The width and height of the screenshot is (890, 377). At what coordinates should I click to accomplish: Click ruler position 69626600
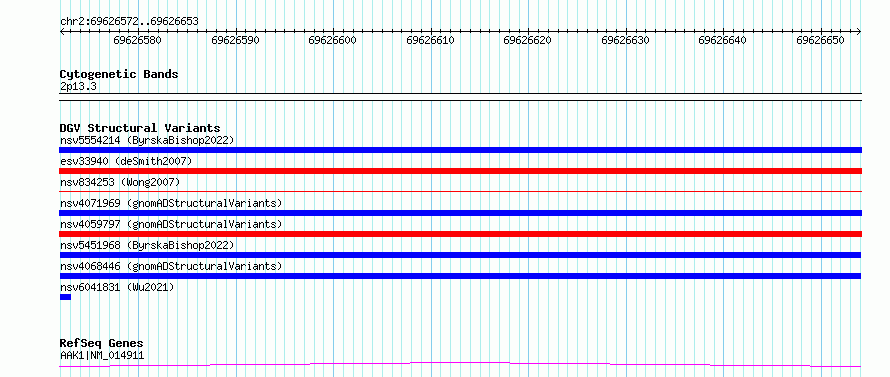click(333, 40)
